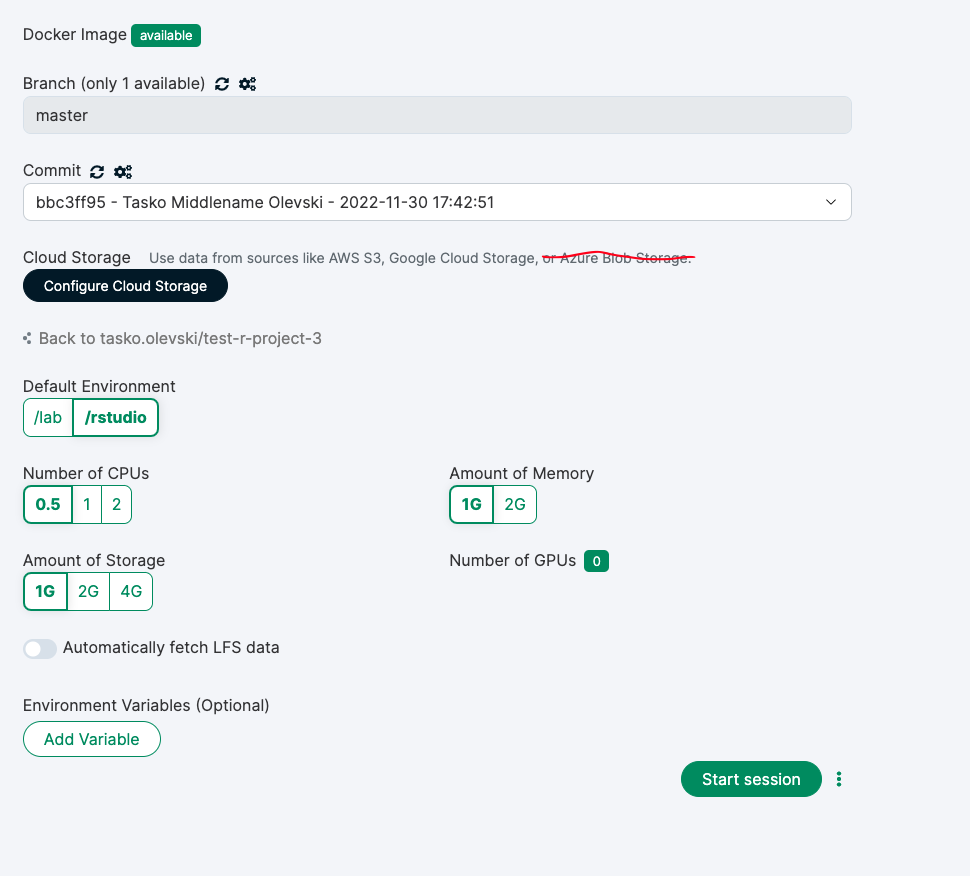The height and width of the screenshot is (876, 970).
Task: Switch default environment to /rstudio
Action: click(x=115, y=417)
